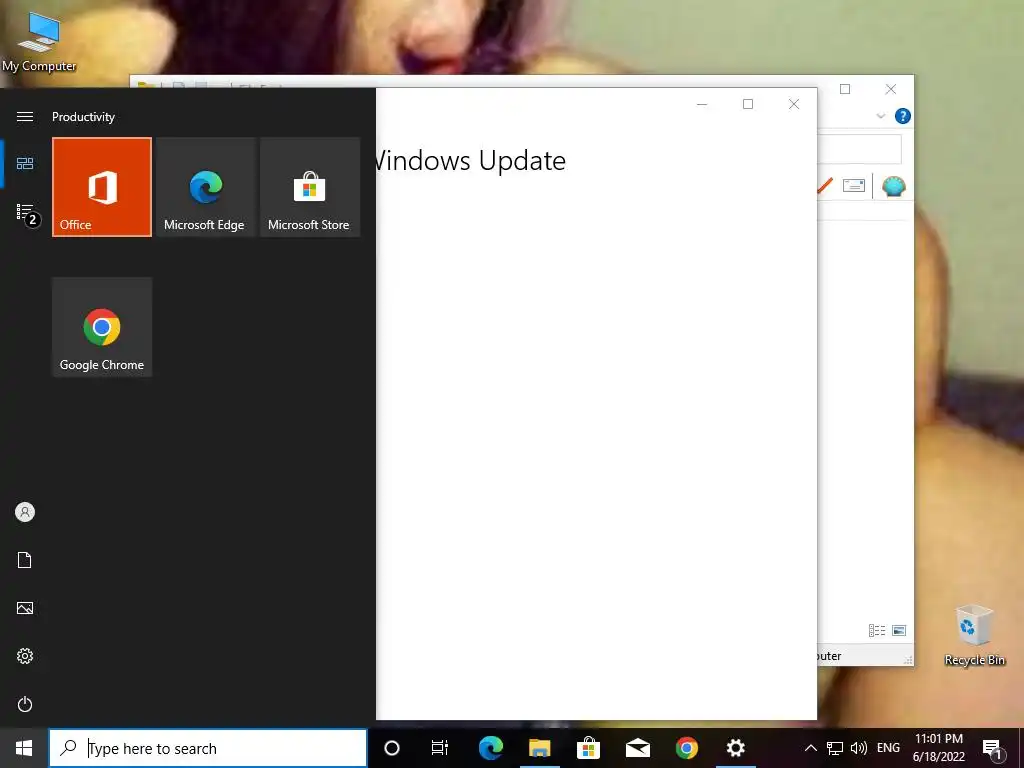Open Mail app on taskbar
This screenshot has height=768, width=1024.
pos(637,748)
